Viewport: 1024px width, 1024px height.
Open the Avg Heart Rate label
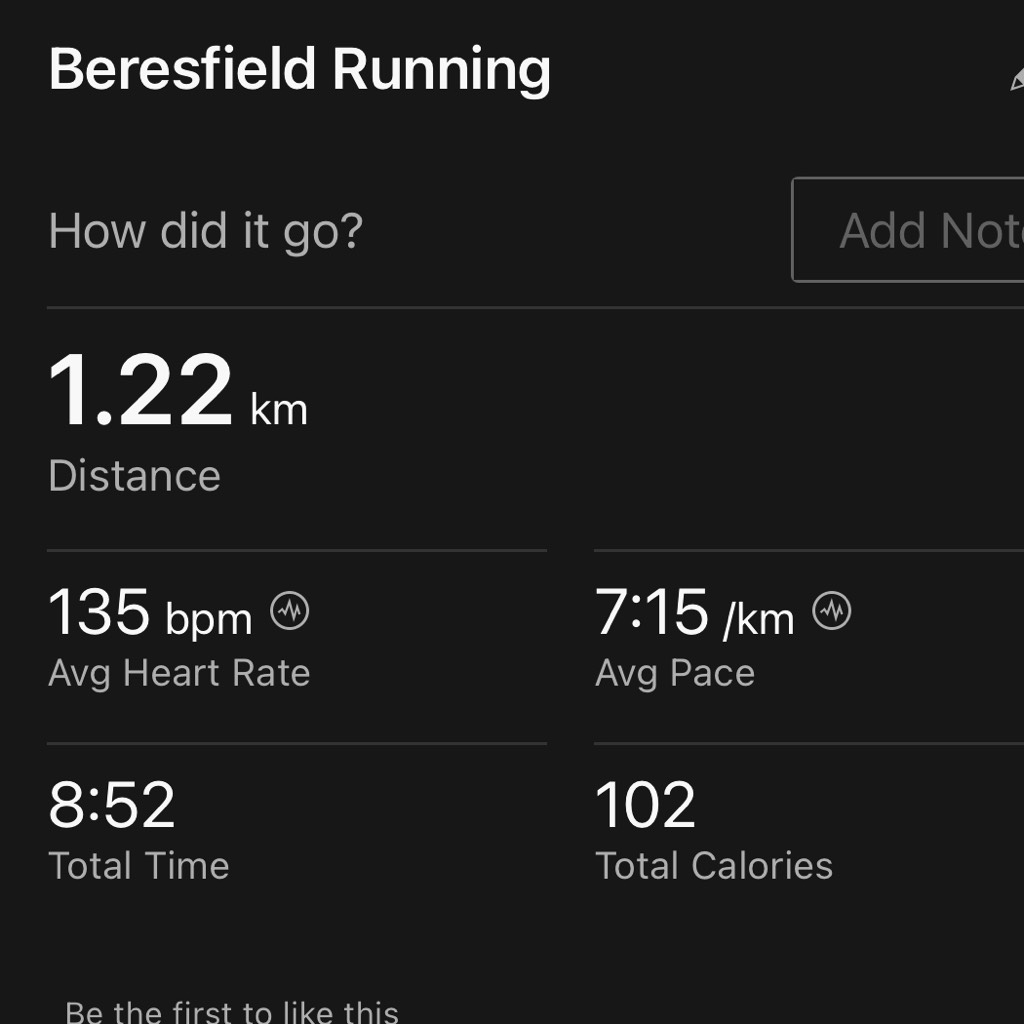[x=179, y=673]
